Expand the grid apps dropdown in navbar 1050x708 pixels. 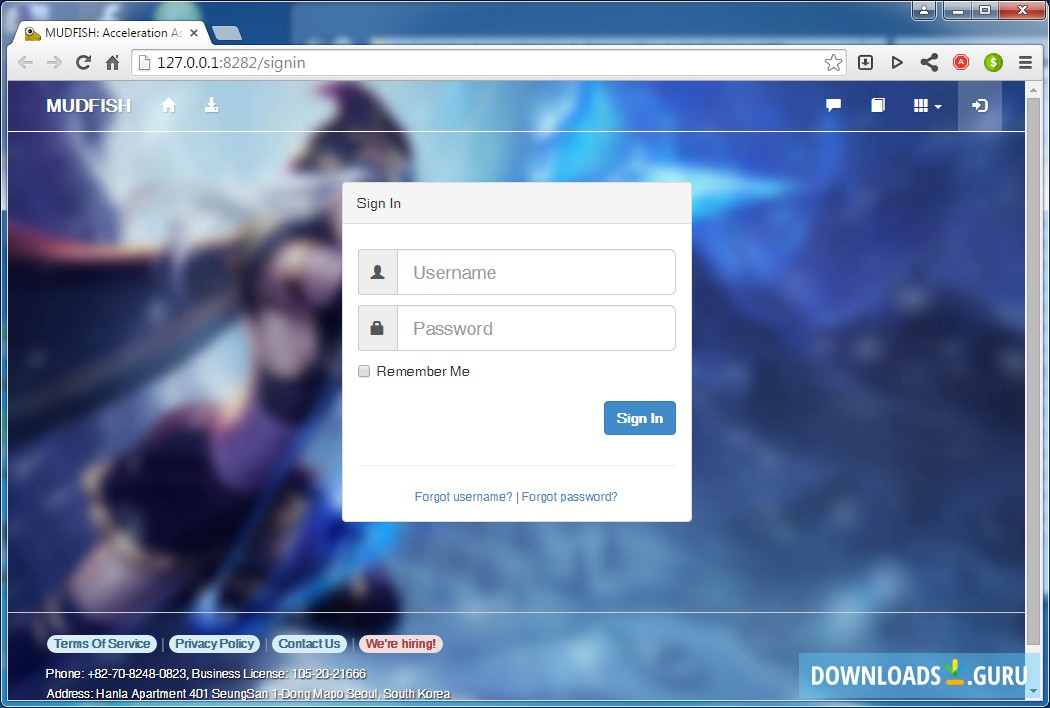[927, 106]
